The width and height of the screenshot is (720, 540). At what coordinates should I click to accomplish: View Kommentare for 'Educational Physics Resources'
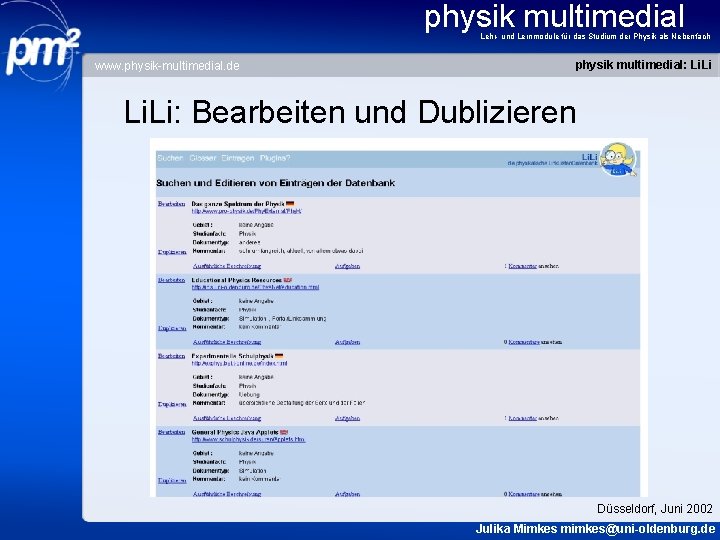pyautogui.click(x=524, y=342)
